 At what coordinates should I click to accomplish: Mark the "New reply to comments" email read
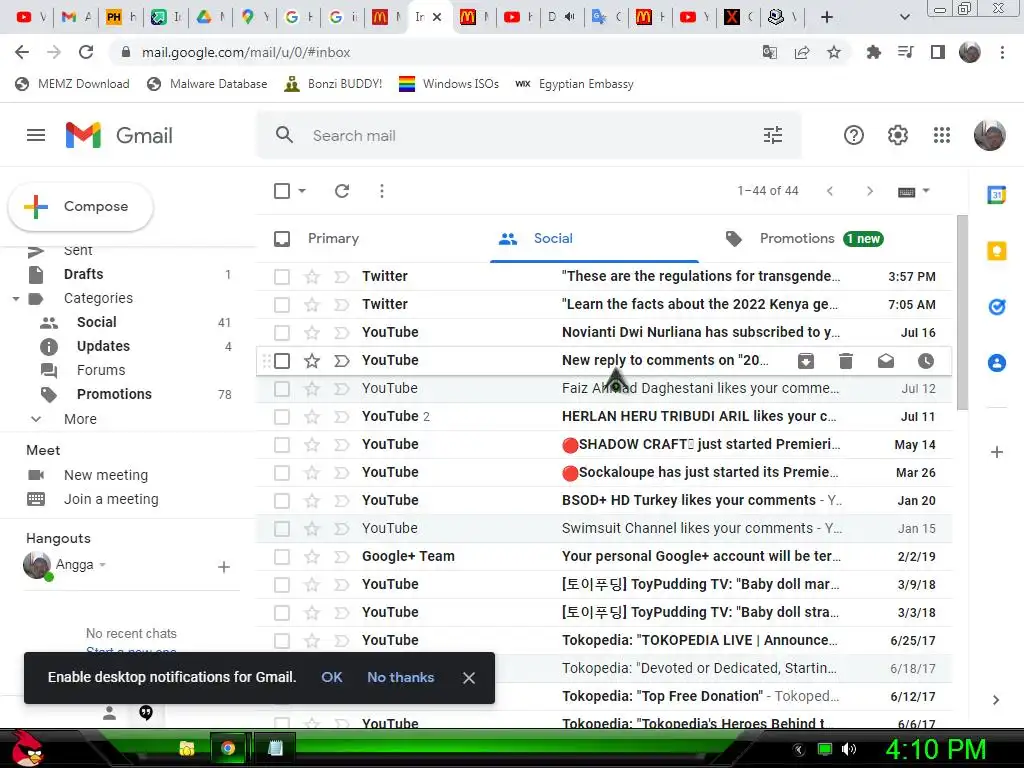886,360
